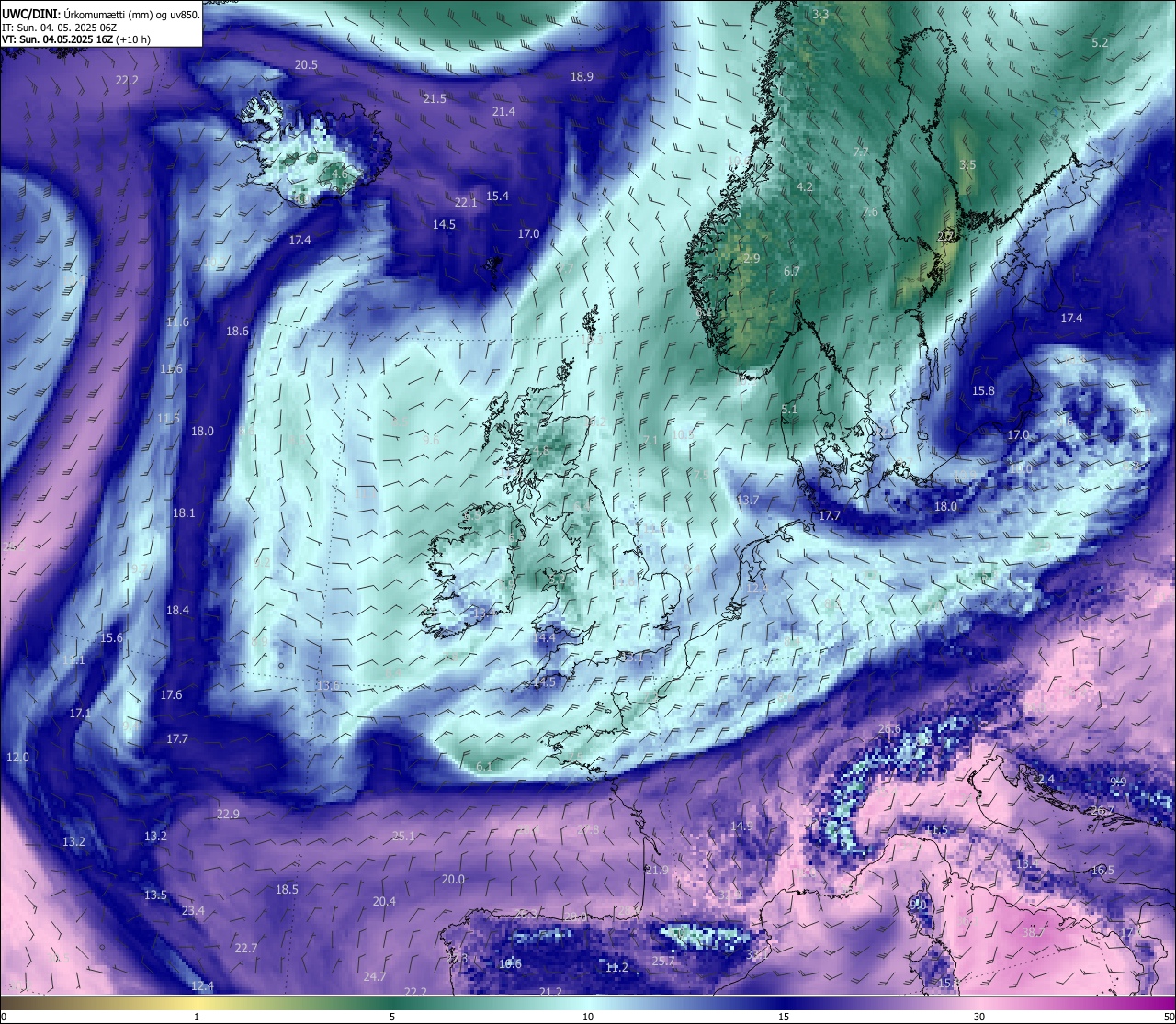Click the 14.9 value over France

(x=741, y=826)
